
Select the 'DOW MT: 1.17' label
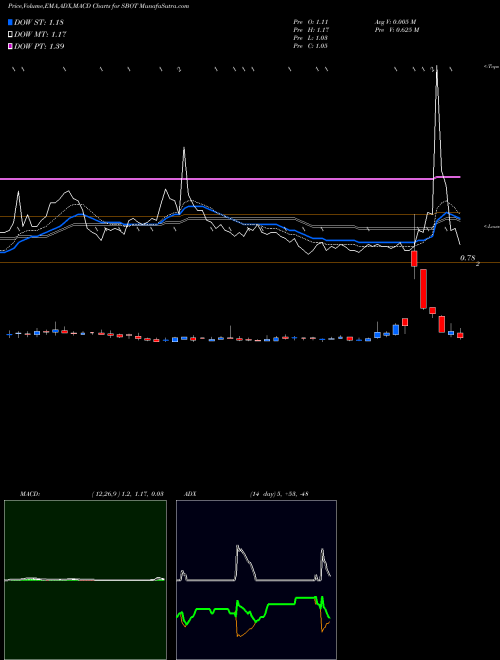point(40,35)
